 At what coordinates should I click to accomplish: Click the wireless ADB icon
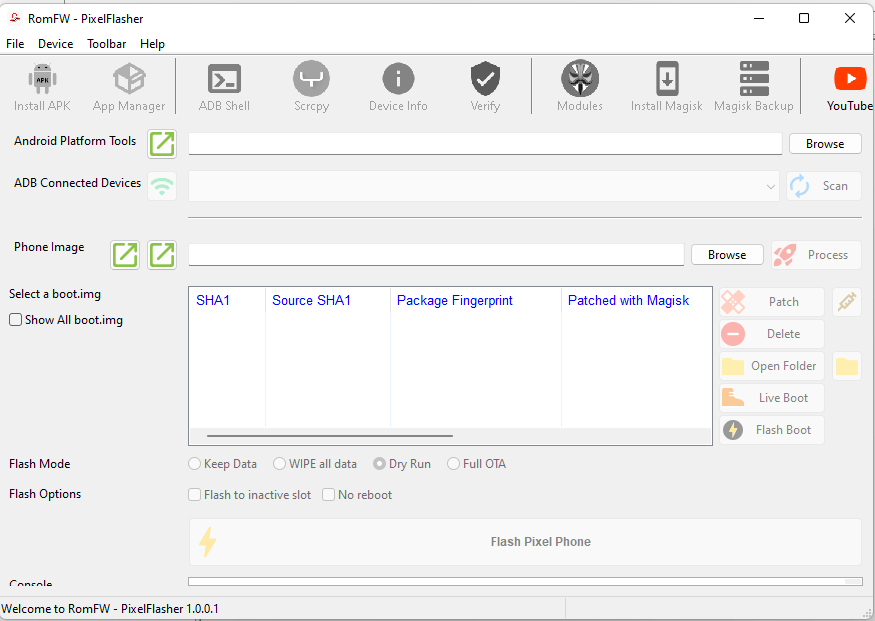point(161,186)
